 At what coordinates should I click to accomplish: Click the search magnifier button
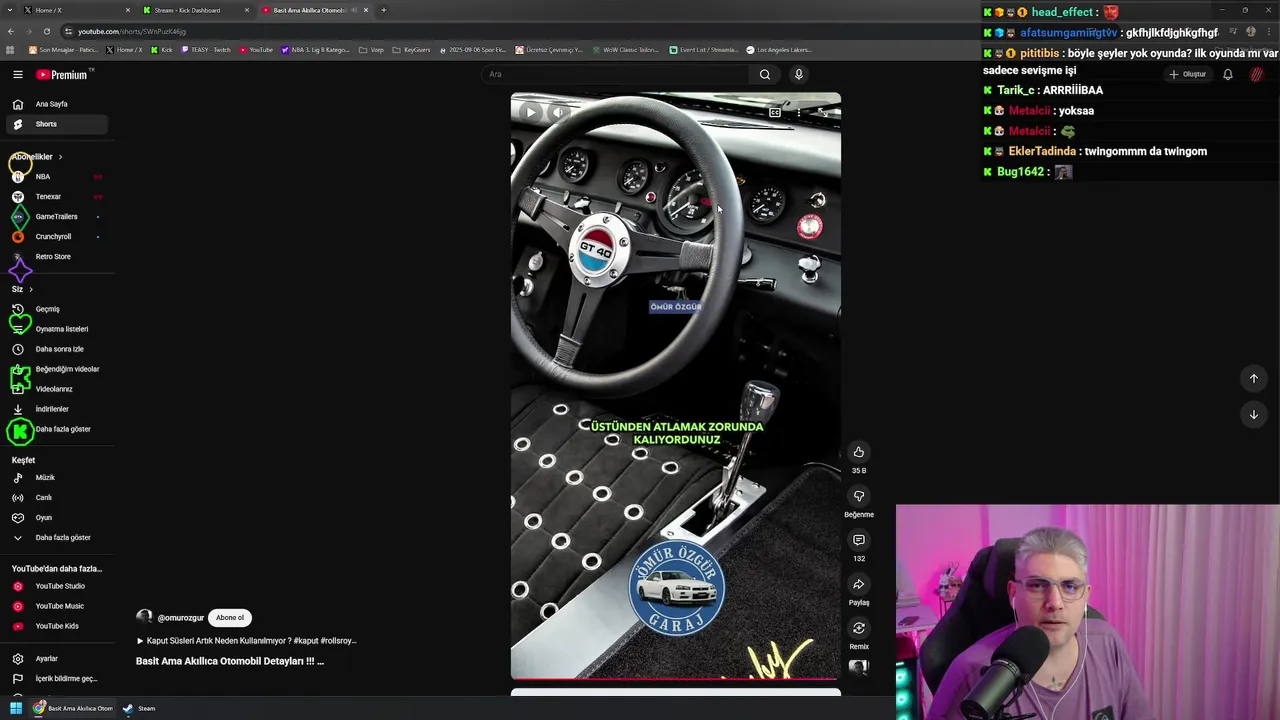tap(765, 74)
